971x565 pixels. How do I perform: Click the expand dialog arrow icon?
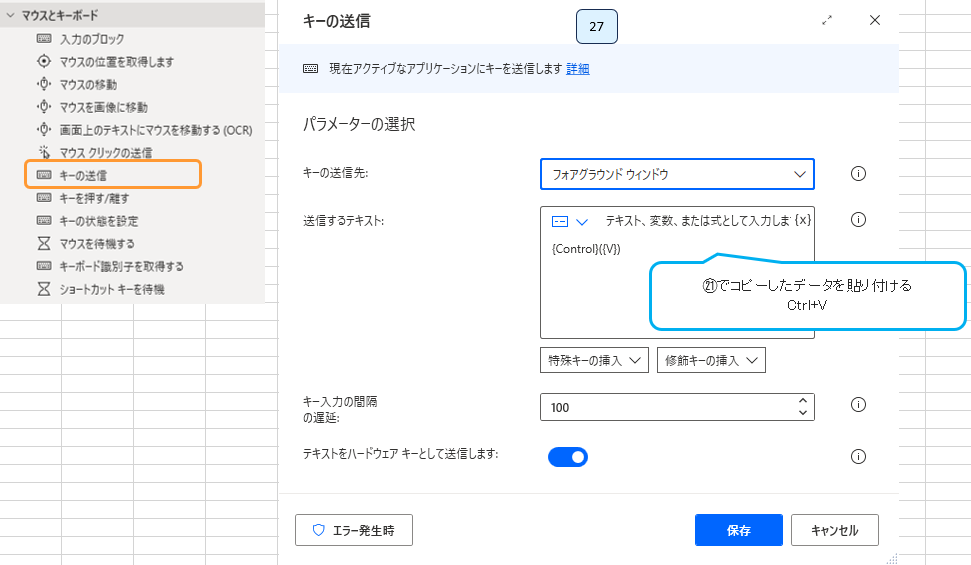coord(827,21)
